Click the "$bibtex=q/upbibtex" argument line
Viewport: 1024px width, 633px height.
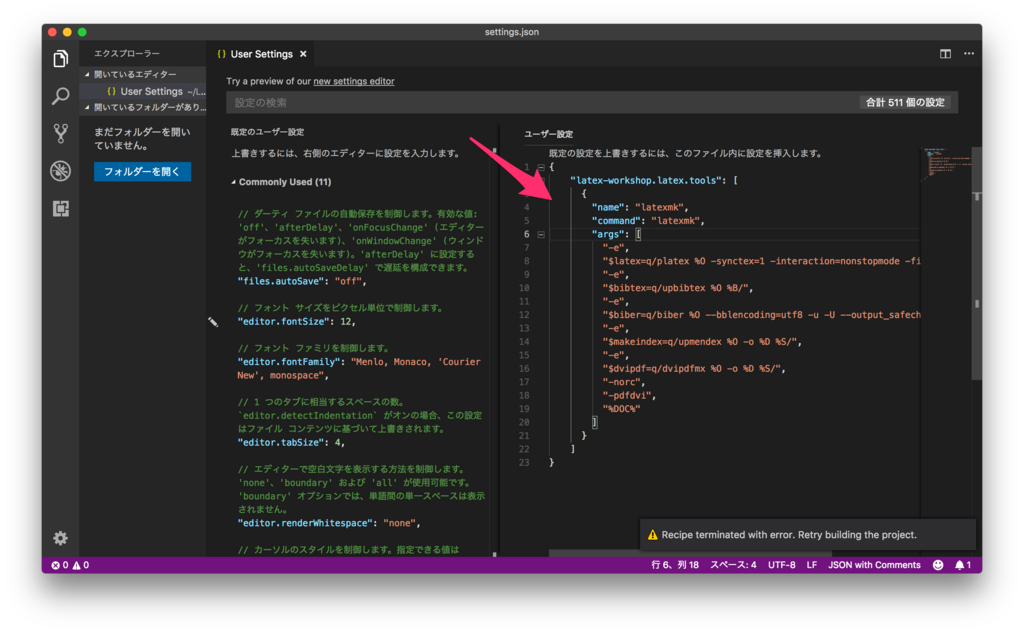tap(678, 288)
